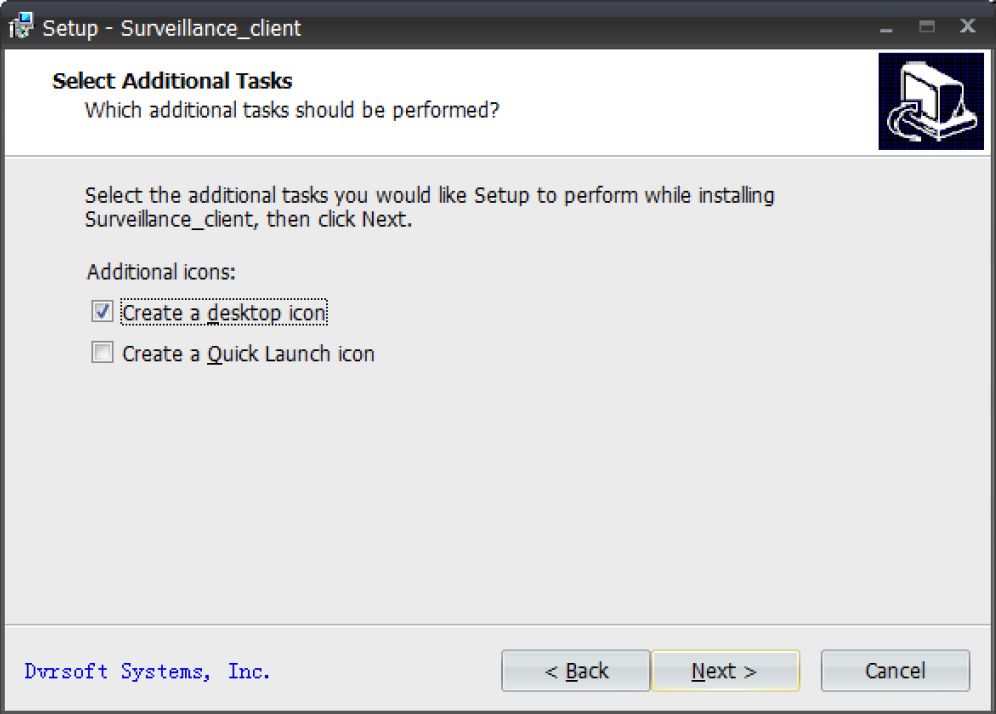Viewport: 996px width, 714px height.
Task: Click the "Additional icons:" group label
Action: point(161,272)
